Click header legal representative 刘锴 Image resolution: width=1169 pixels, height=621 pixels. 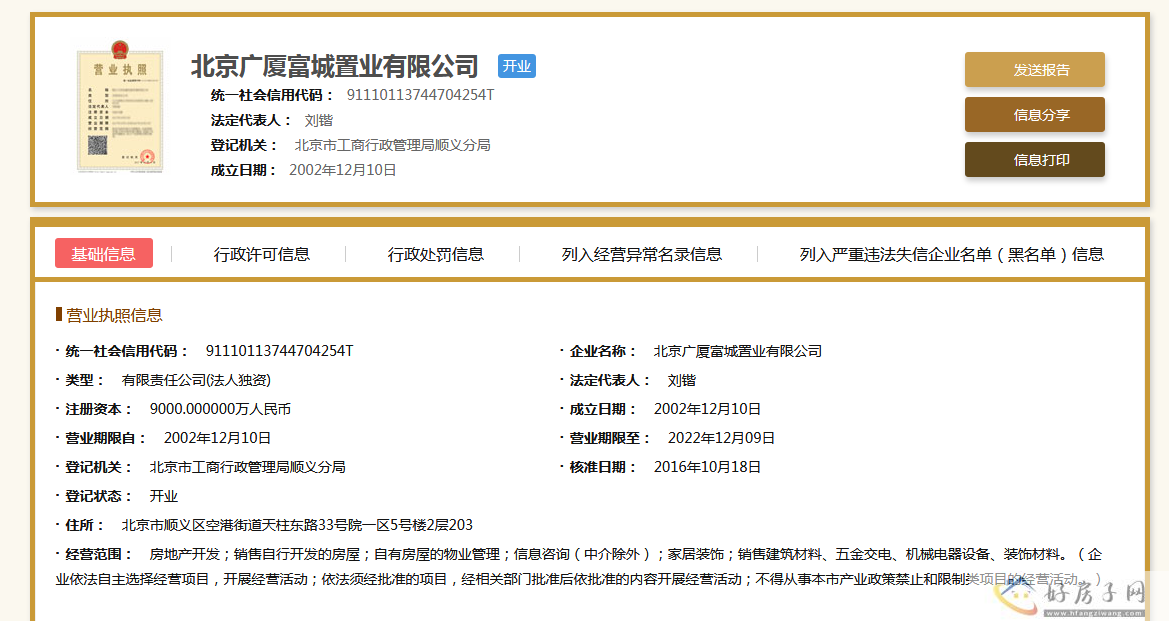[x=318, y=120]
